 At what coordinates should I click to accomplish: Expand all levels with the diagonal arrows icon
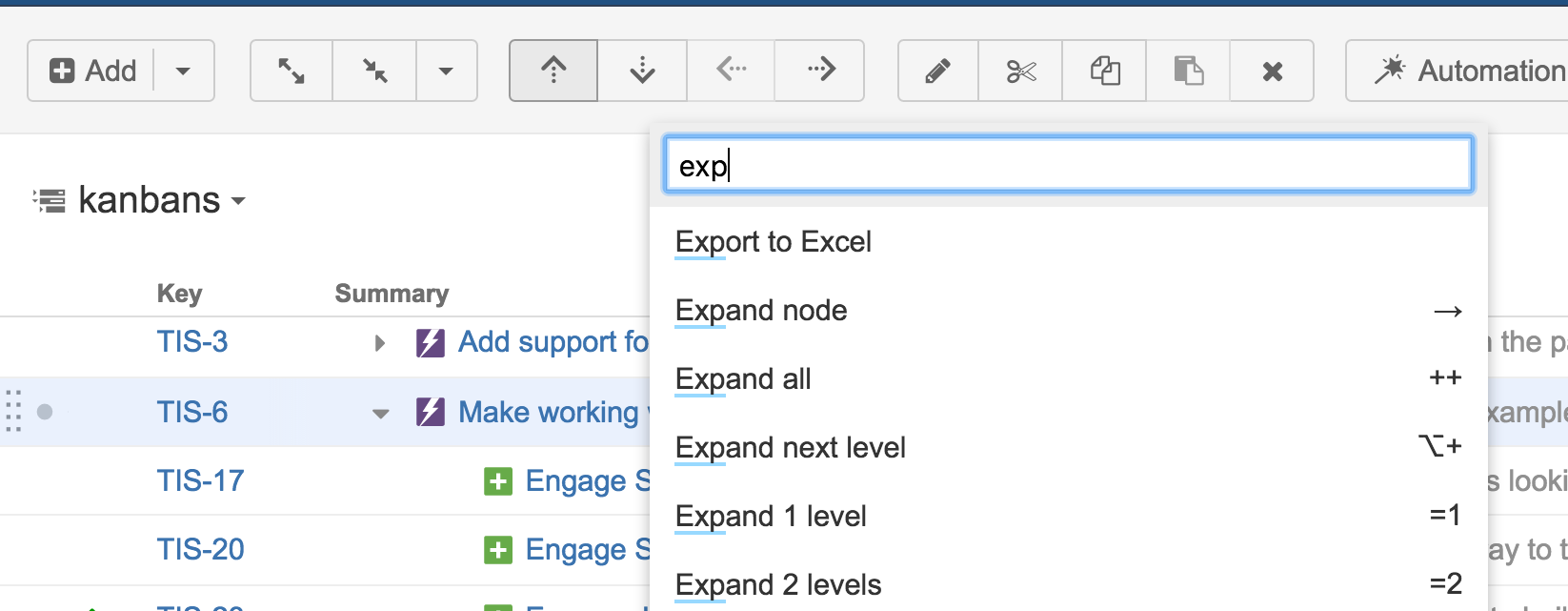[291, 70]
